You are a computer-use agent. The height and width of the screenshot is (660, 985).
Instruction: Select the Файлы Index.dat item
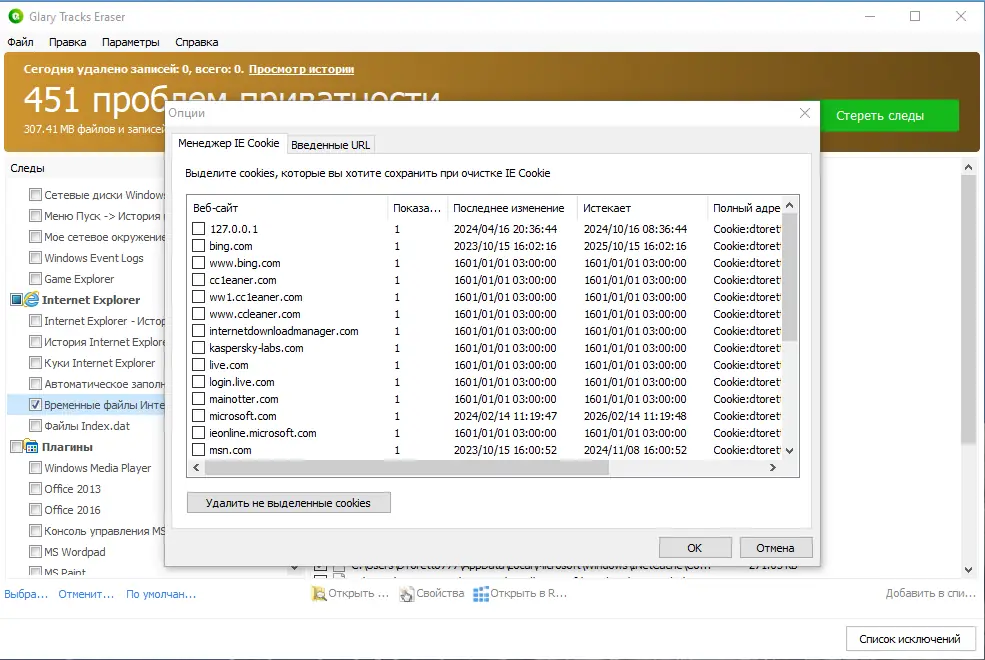pos(87,426)
